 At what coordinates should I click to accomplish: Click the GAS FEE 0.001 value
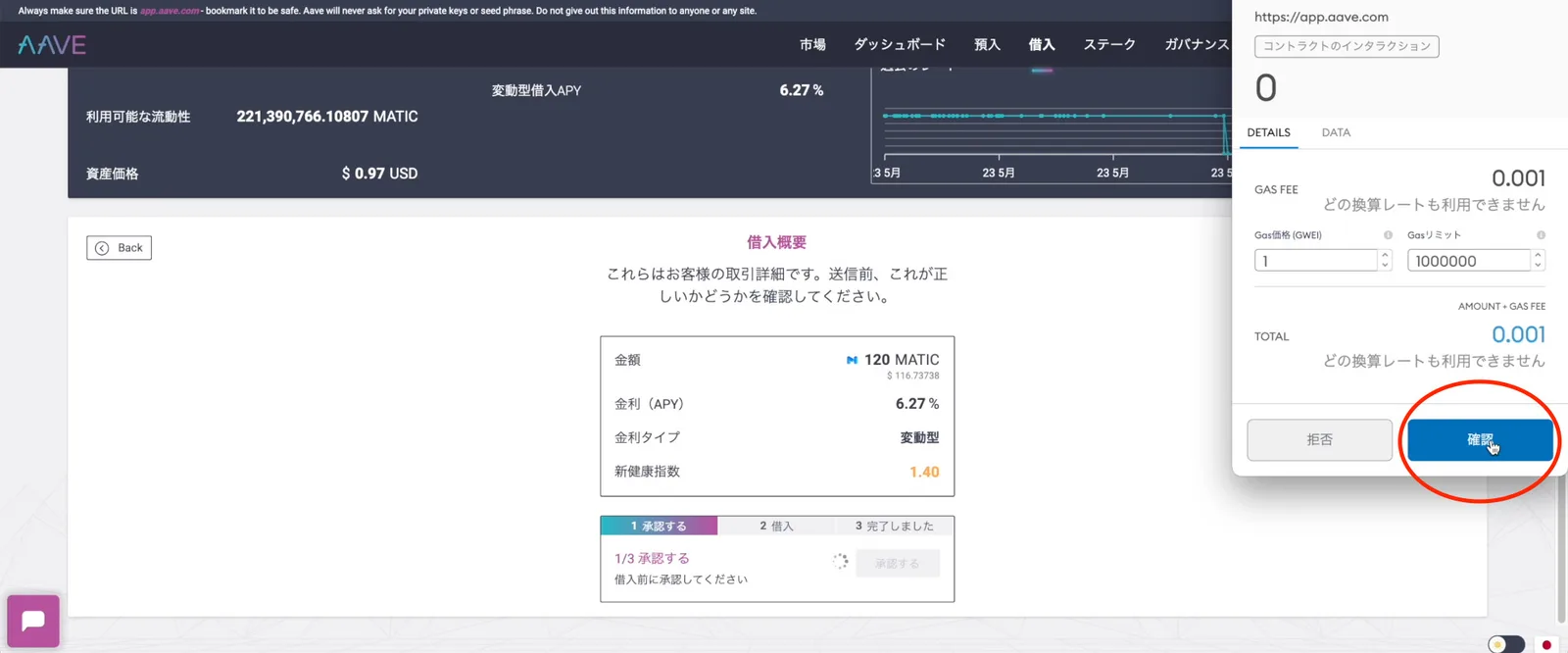pyautogui.click(x=1518, y=178)
